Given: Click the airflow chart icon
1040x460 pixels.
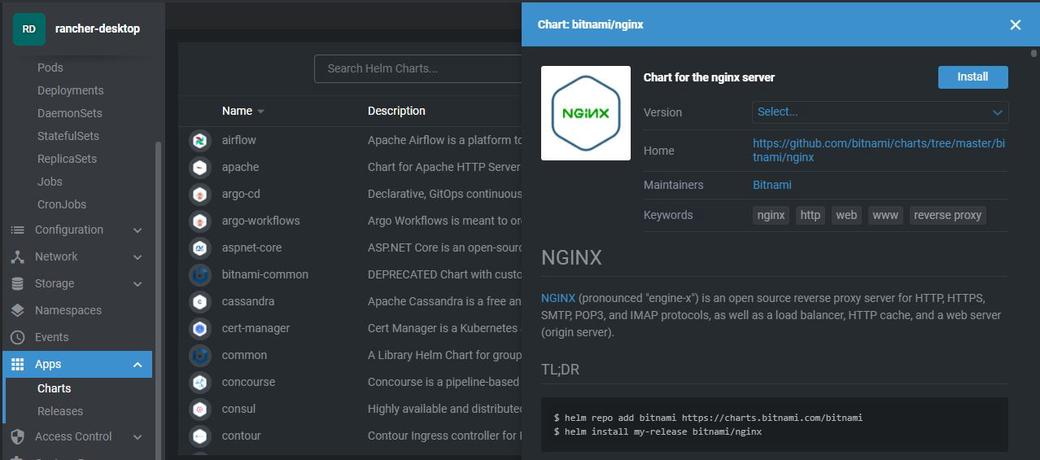Looking at the screenshot, I should pos(199,141).
